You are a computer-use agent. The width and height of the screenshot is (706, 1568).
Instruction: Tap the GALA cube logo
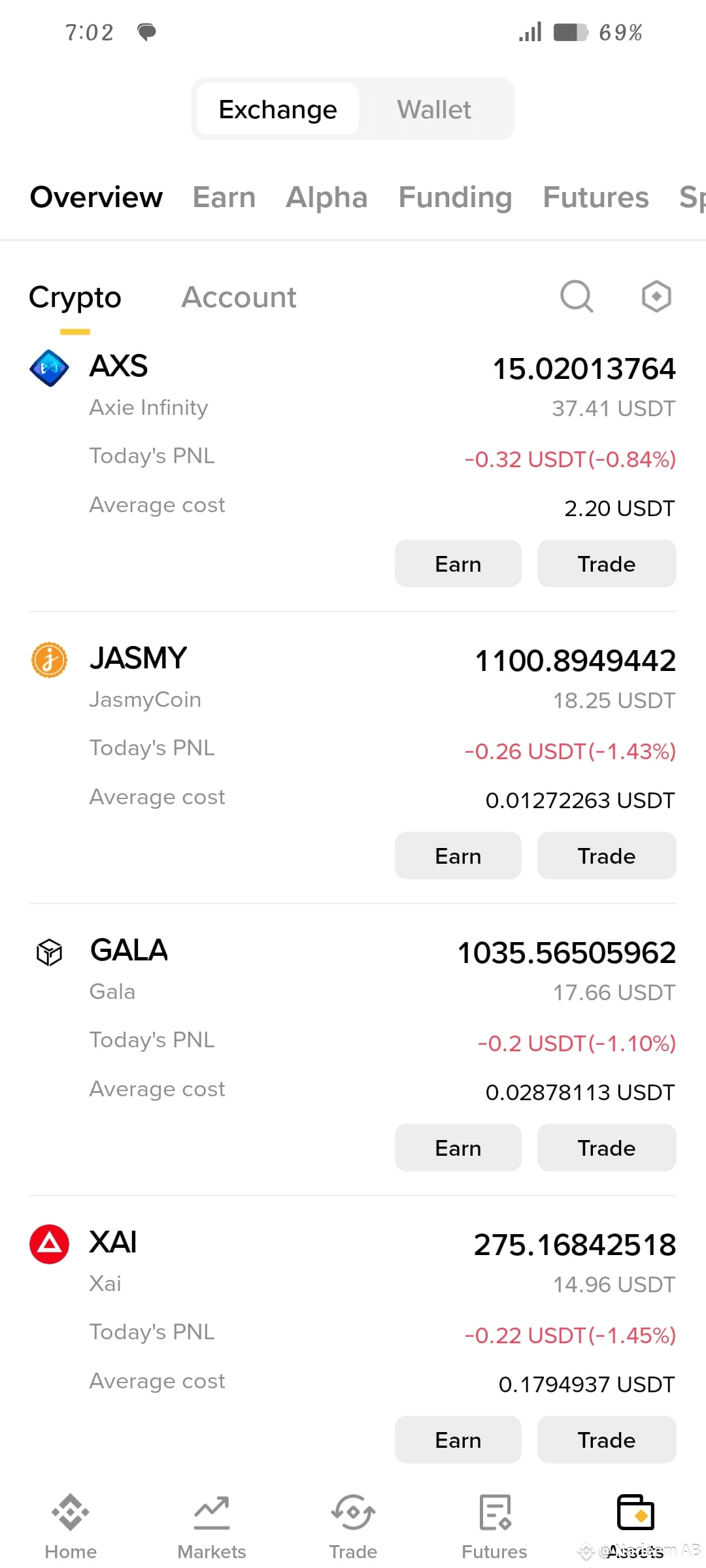(50, 952)
